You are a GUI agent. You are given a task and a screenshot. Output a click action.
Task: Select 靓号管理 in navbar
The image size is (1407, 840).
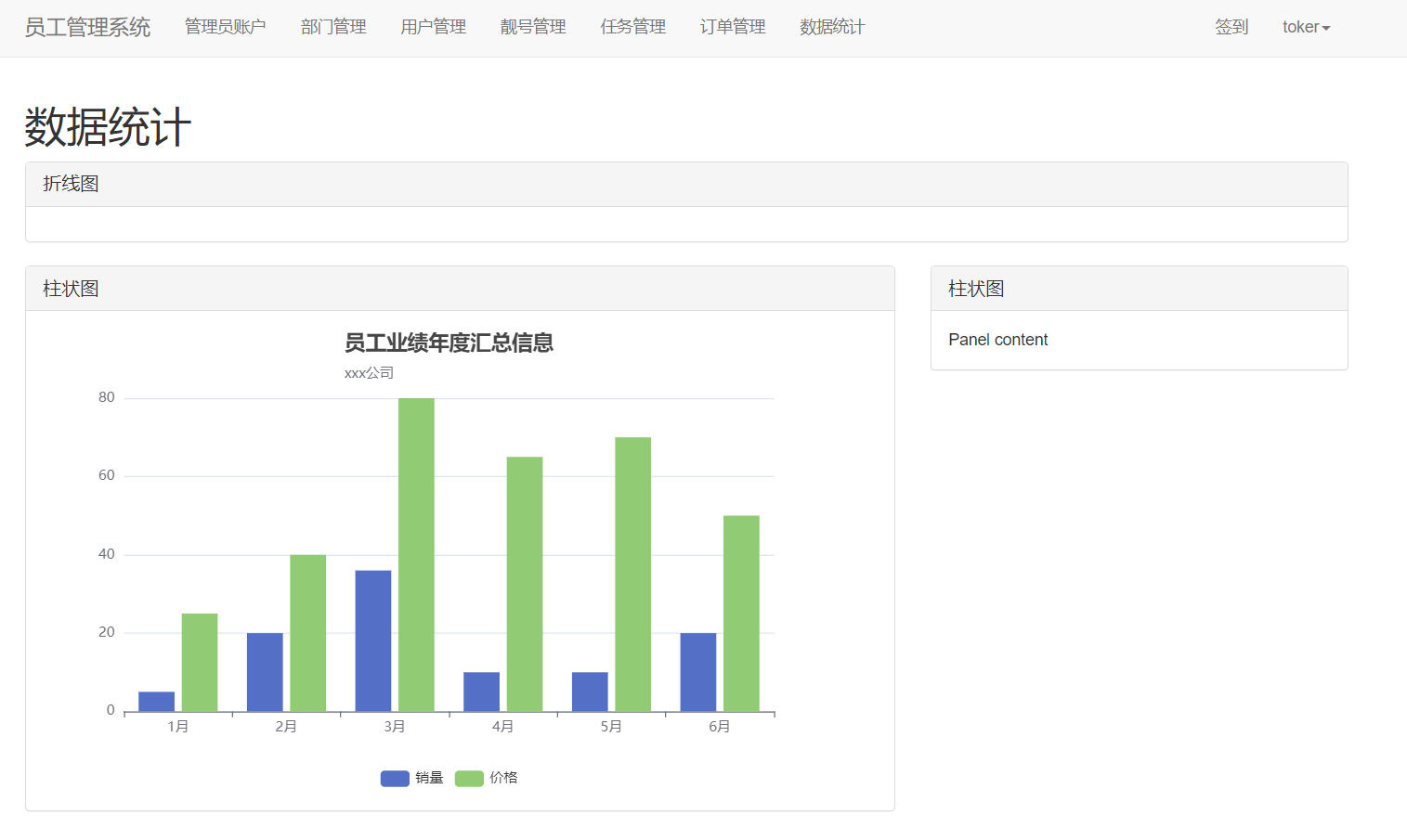click(x=533, y=27)
